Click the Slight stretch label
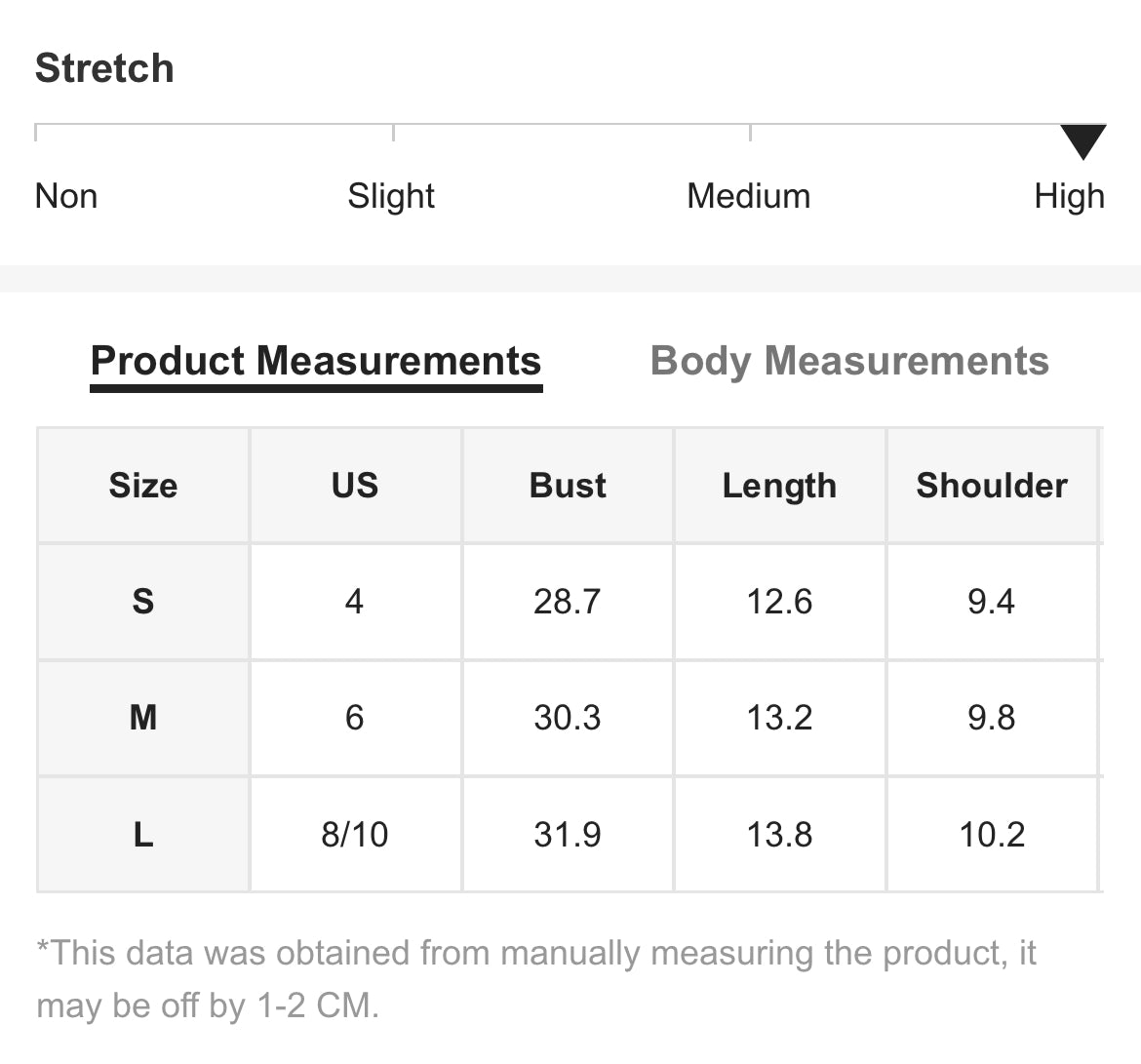Image resolution: width=1141 pixels, height=1064 pixels. pyautogui.click(x=391, y=196)
